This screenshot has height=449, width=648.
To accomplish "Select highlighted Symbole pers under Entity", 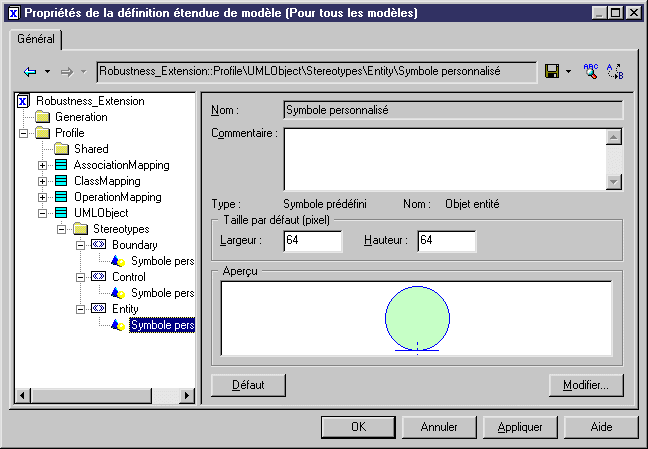I will (x=162, y=325).
